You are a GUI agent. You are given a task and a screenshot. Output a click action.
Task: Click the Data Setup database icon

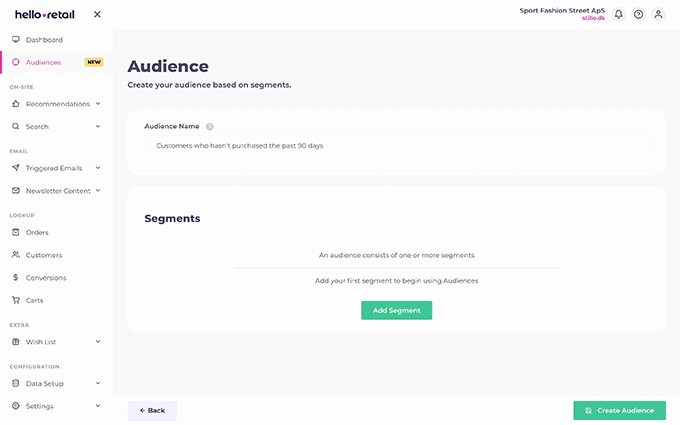[16, 383]
